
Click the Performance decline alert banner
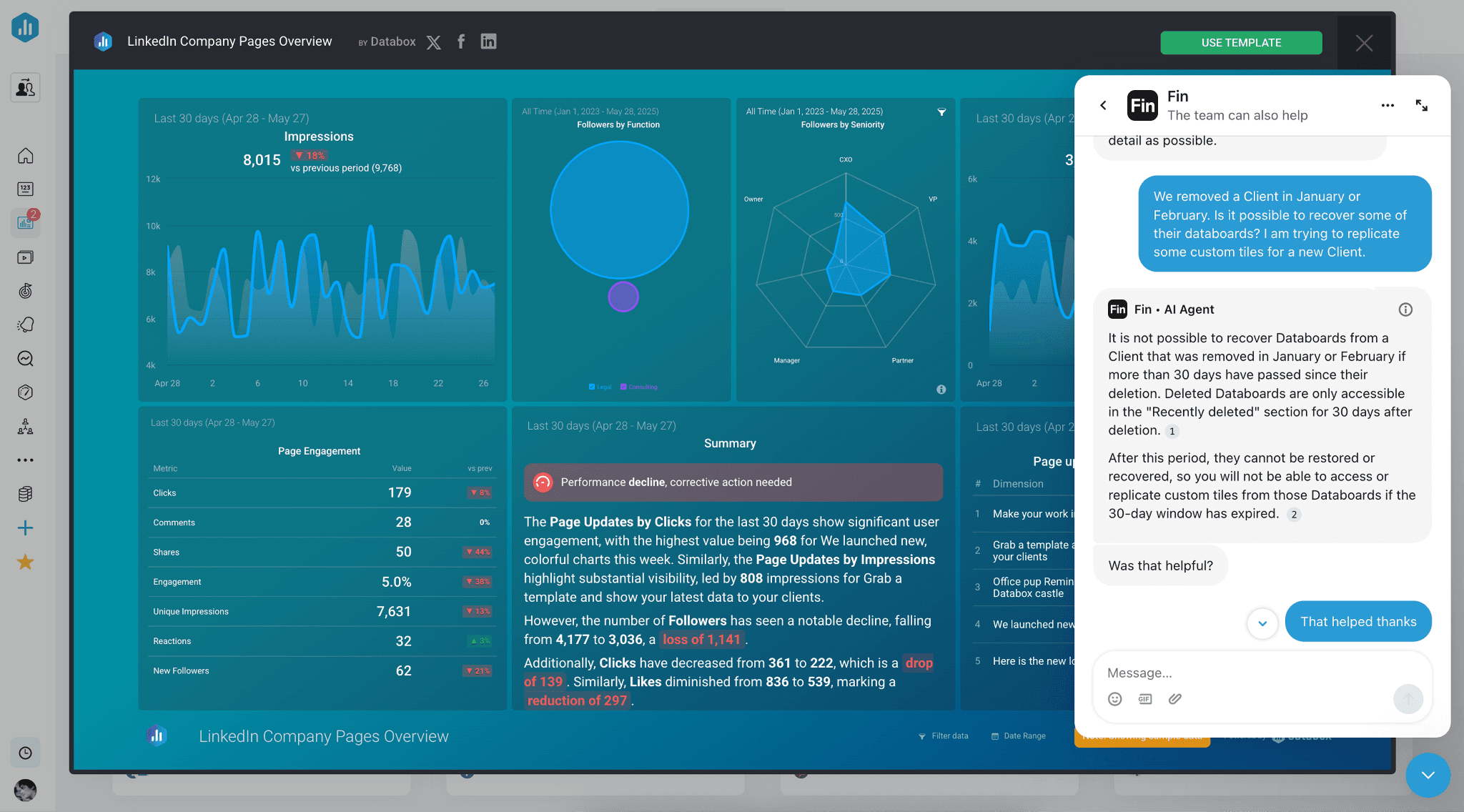(x=733, y=482)
